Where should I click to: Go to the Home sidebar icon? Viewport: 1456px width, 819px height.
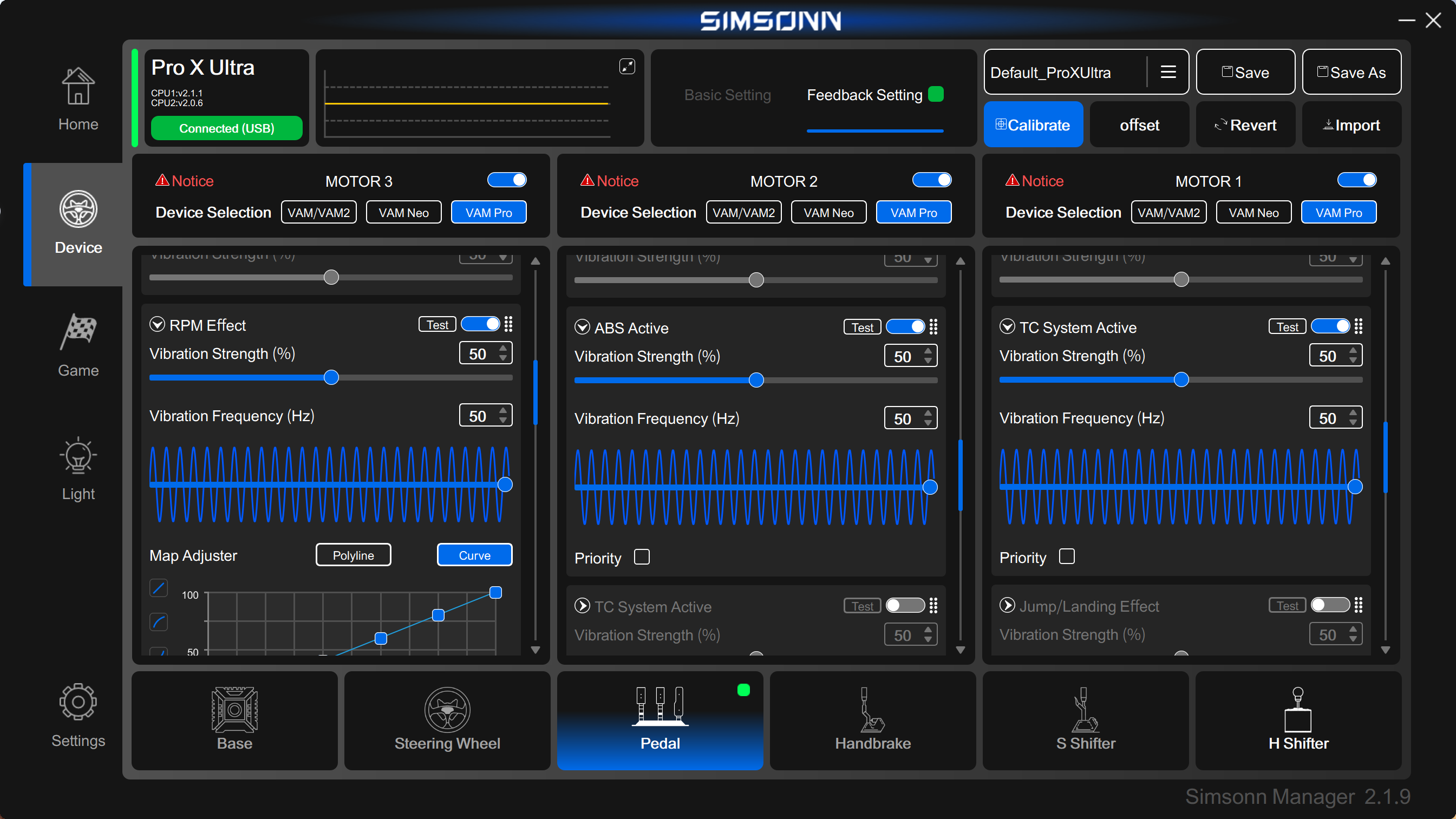coord(78,99)
